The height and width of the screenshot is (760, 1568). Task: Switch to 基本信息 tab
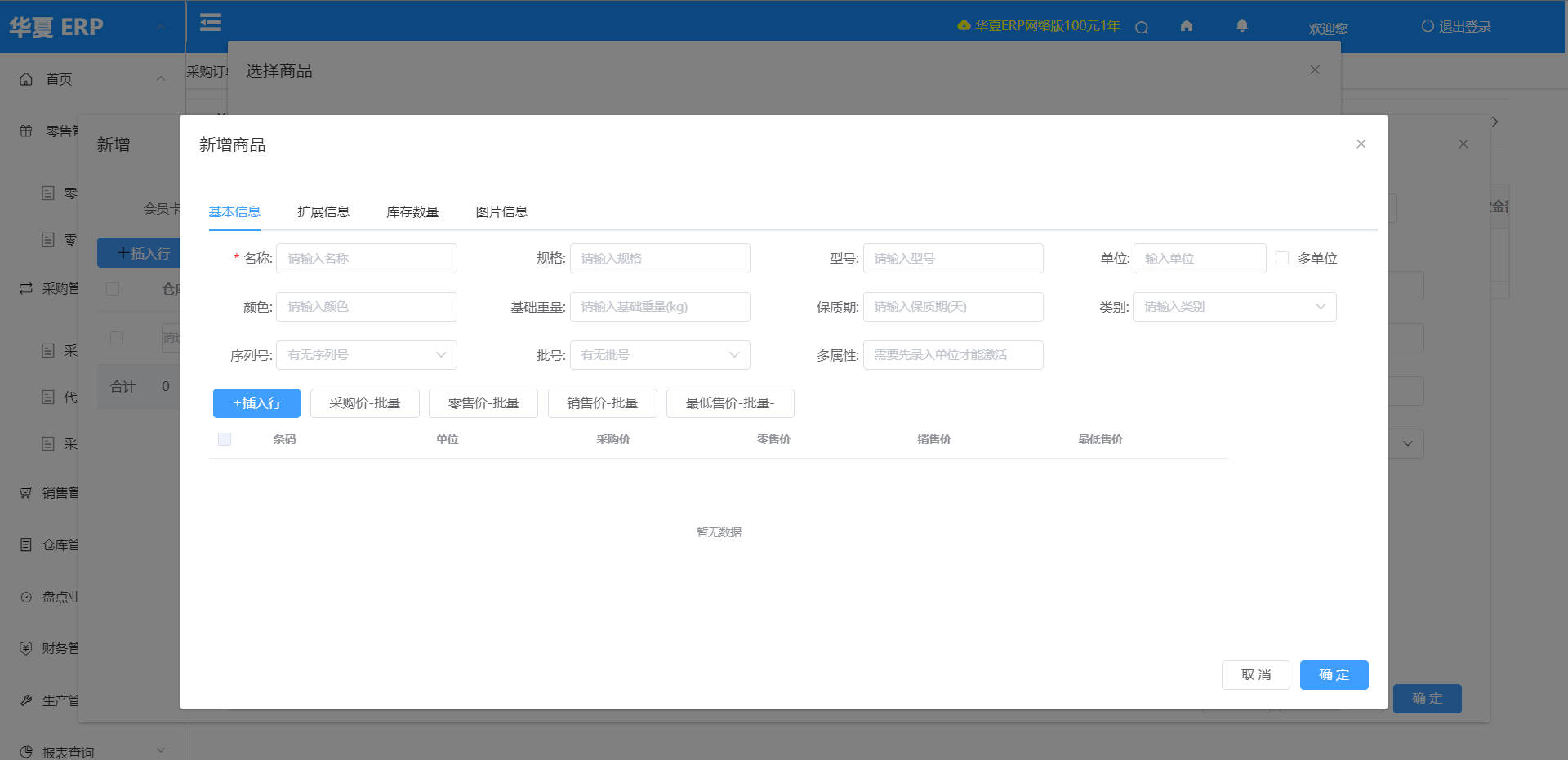coord(234,212)
